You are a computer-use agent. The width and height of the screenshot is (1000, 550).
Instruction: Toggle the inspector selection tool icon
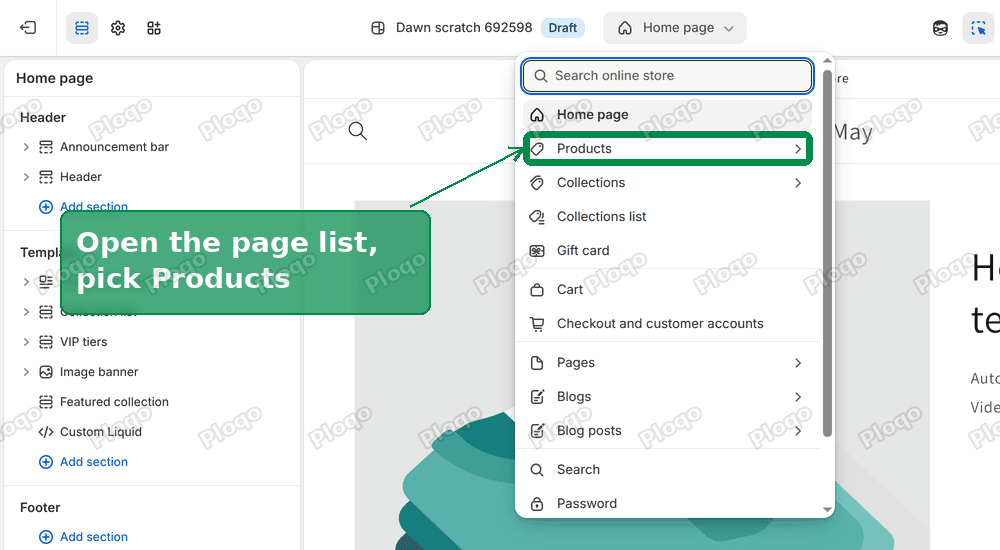978,28
